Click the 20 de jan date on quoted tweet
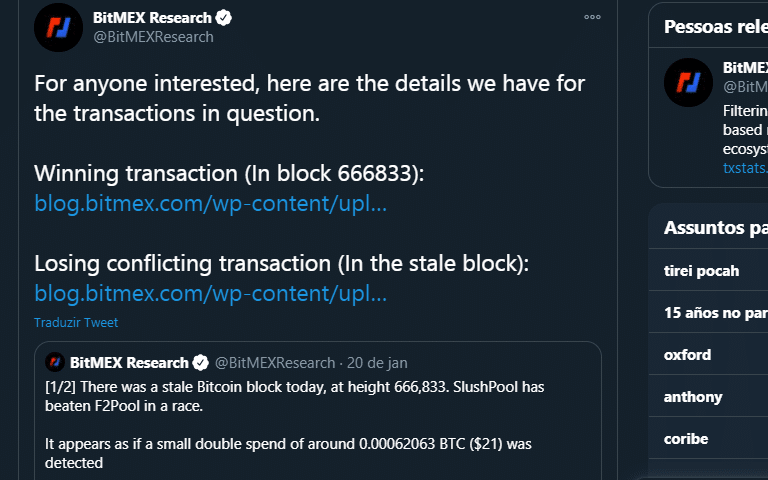The image size is (768, 480). [x=377, y=363]
